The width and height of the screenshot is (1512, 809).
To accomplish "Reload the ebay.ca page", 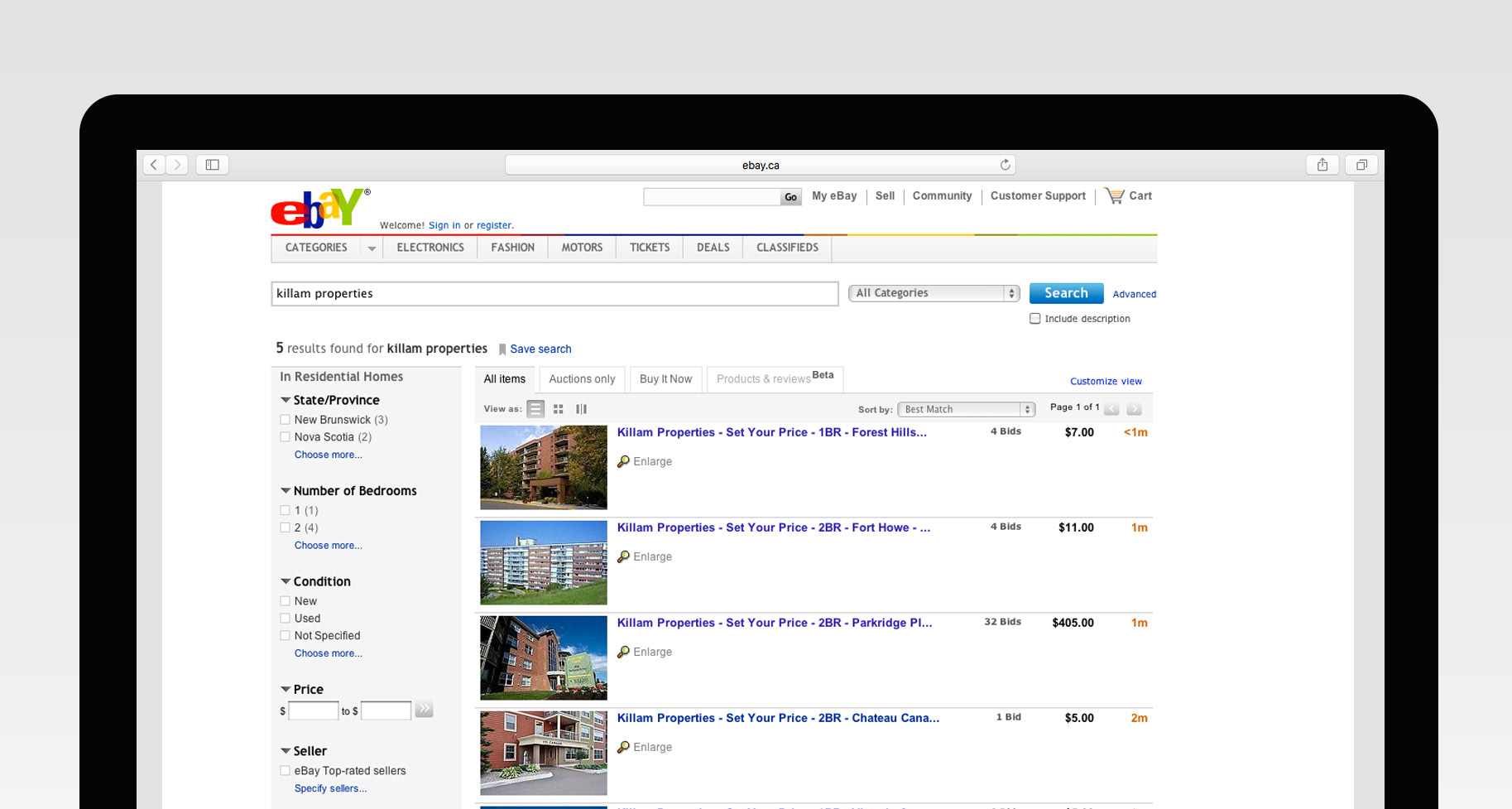I will pyautogui.click(x=1005, y=165).
